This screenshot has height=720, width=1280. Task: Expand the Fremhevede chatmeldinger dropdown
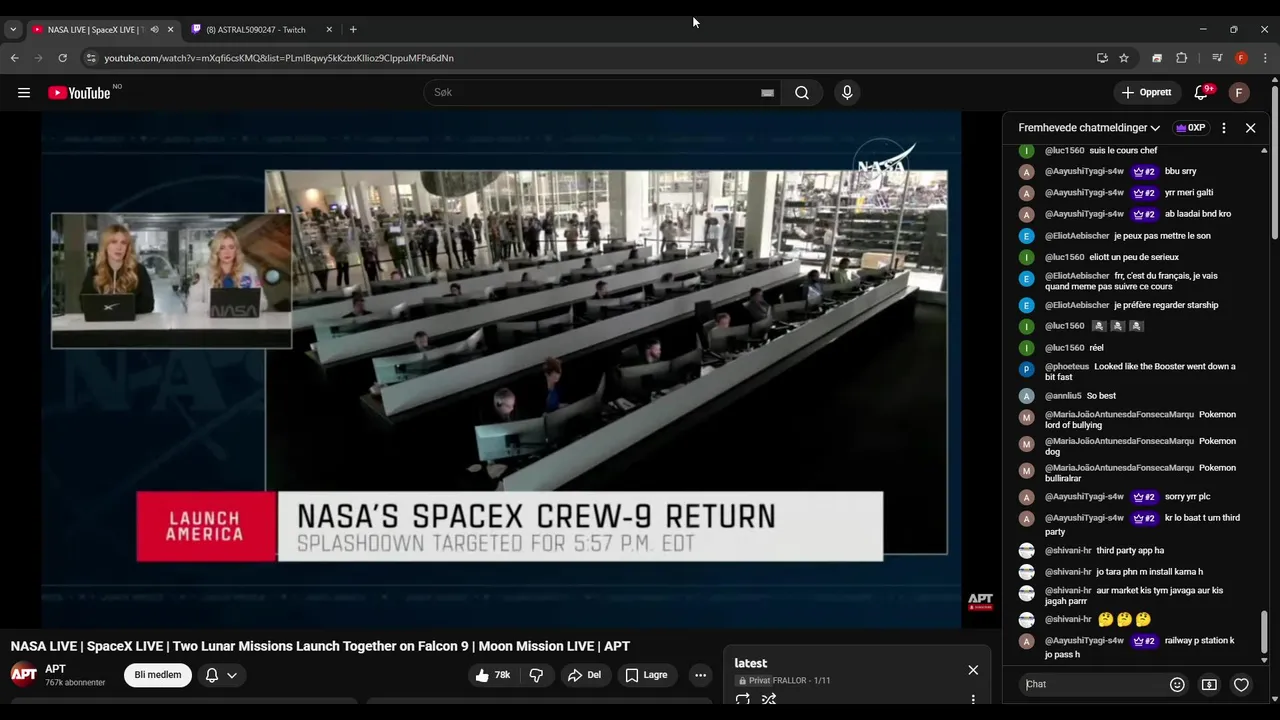pyautogui.click(x=1089, y=128)
